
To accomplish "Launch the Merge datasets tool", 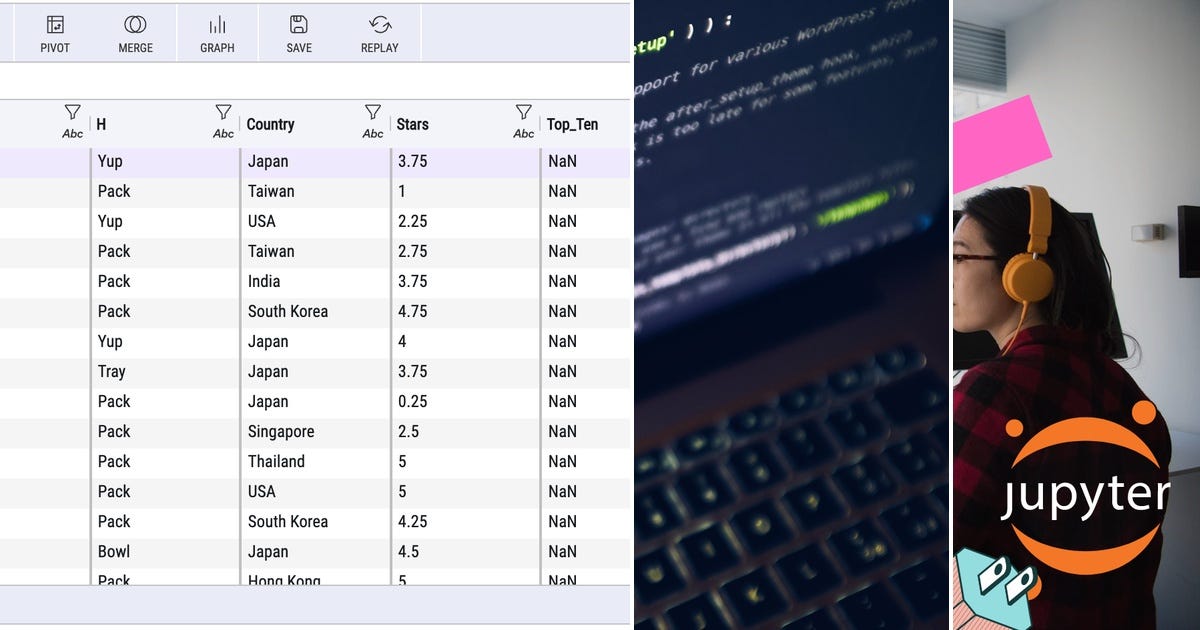I will (135, 32).
